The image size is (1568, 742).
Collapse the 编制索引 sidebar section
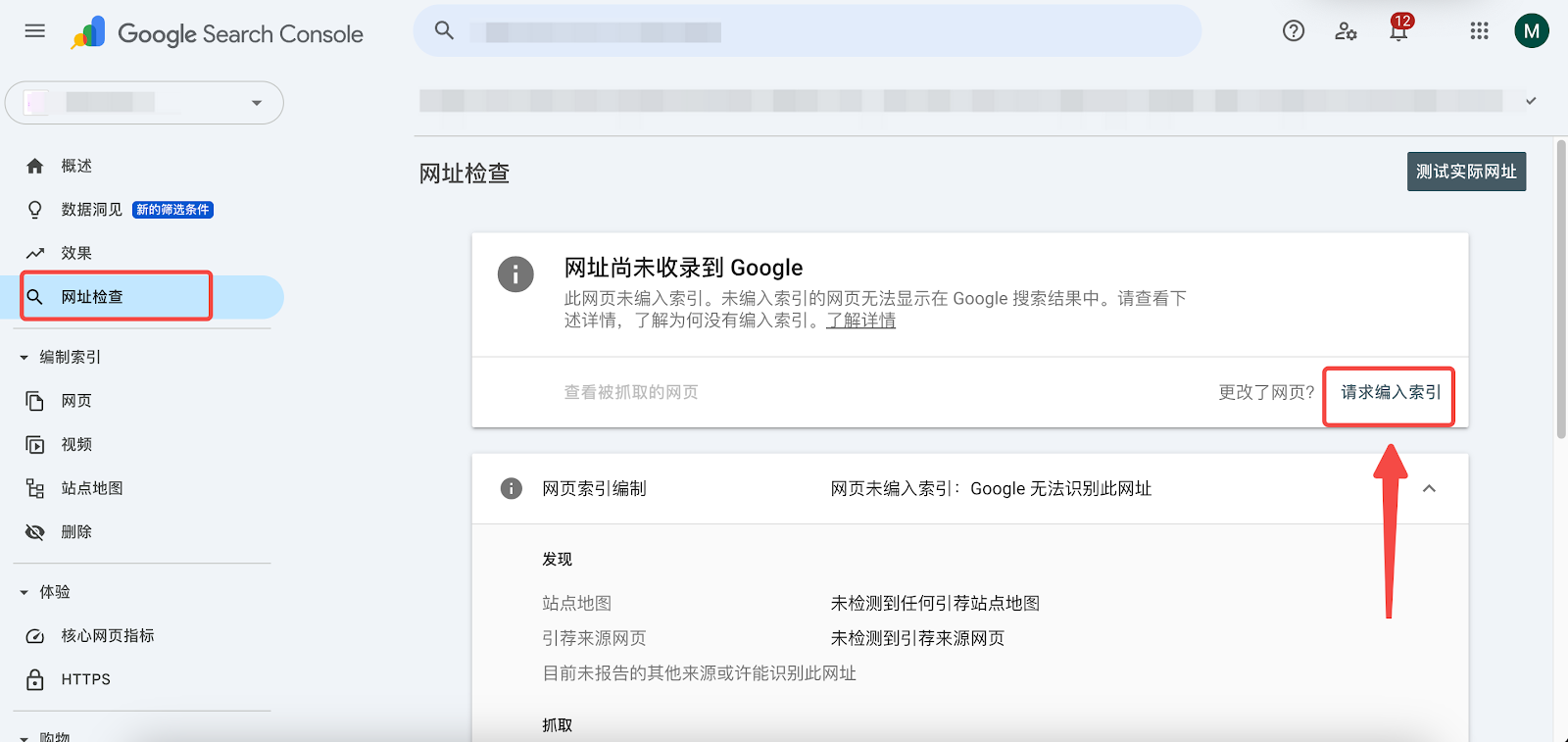coord(24,358)
